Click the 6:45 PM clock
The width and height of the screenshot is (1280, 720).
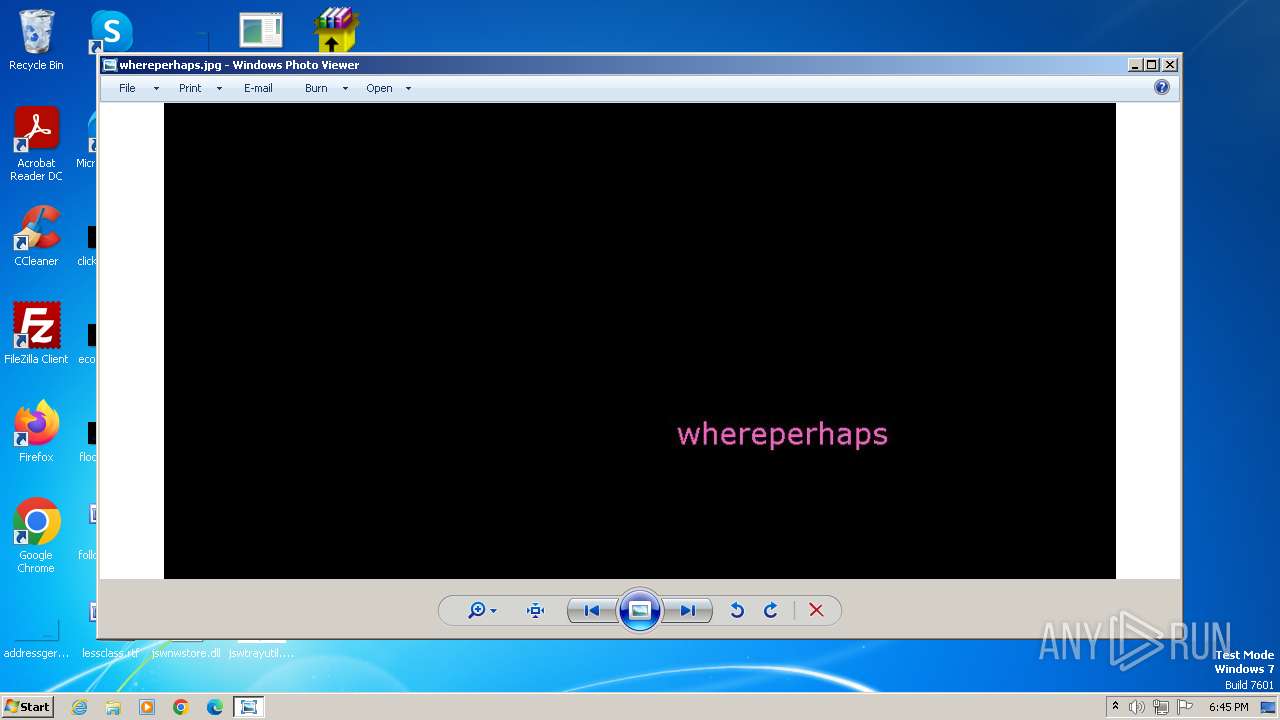point(1228,707)
